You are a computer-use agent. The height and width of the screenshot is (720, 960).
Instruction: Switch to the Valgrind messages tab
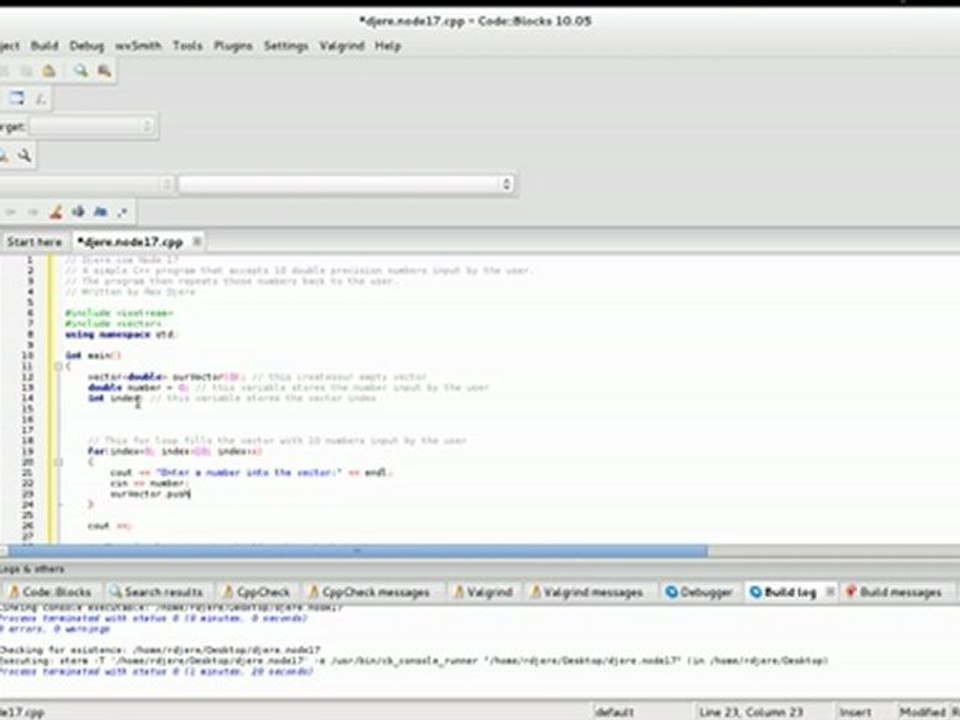pos(587,592)
